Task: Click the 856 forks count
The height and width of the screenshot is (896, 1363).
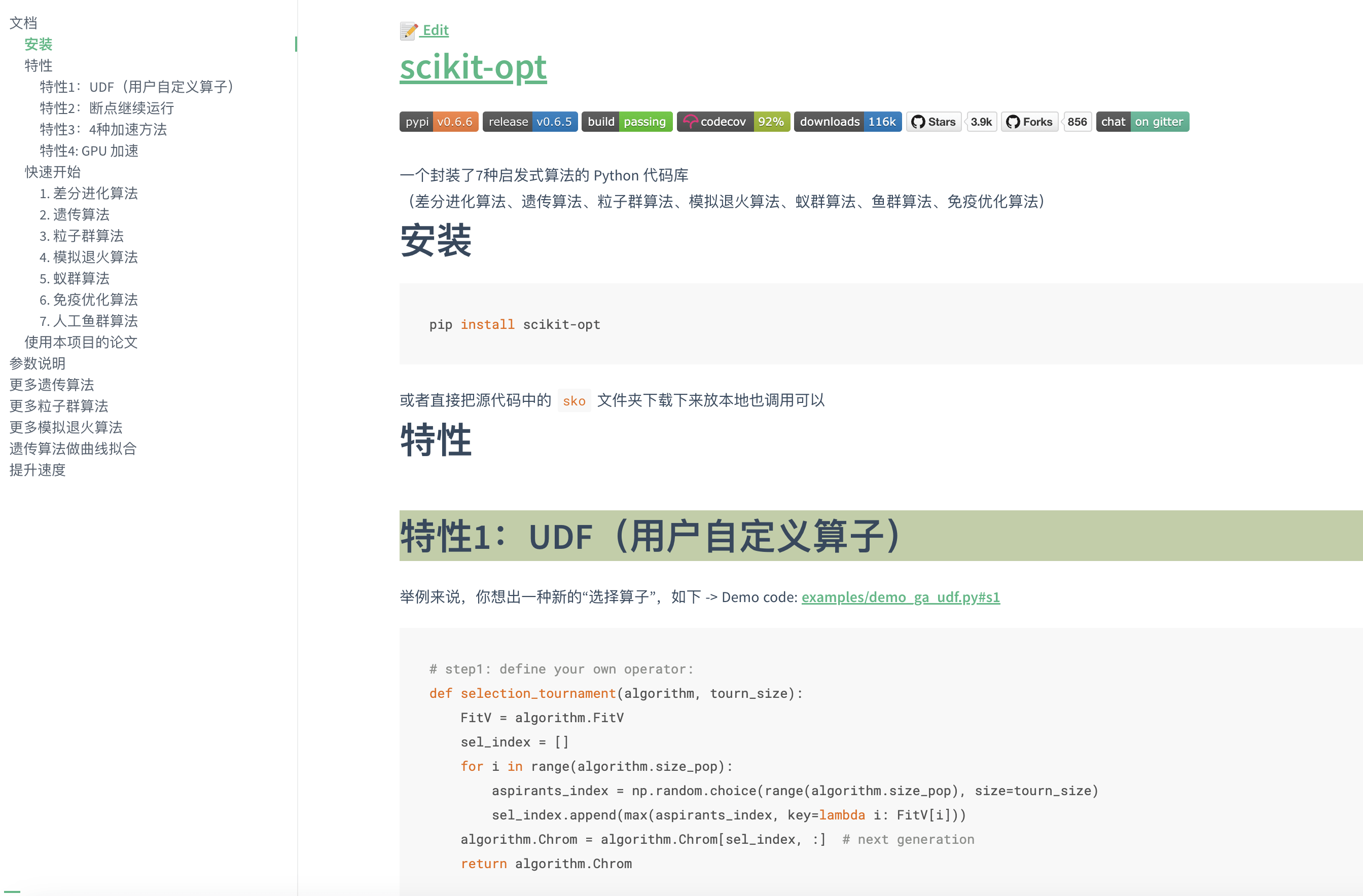Action: tap(1077, 121)
